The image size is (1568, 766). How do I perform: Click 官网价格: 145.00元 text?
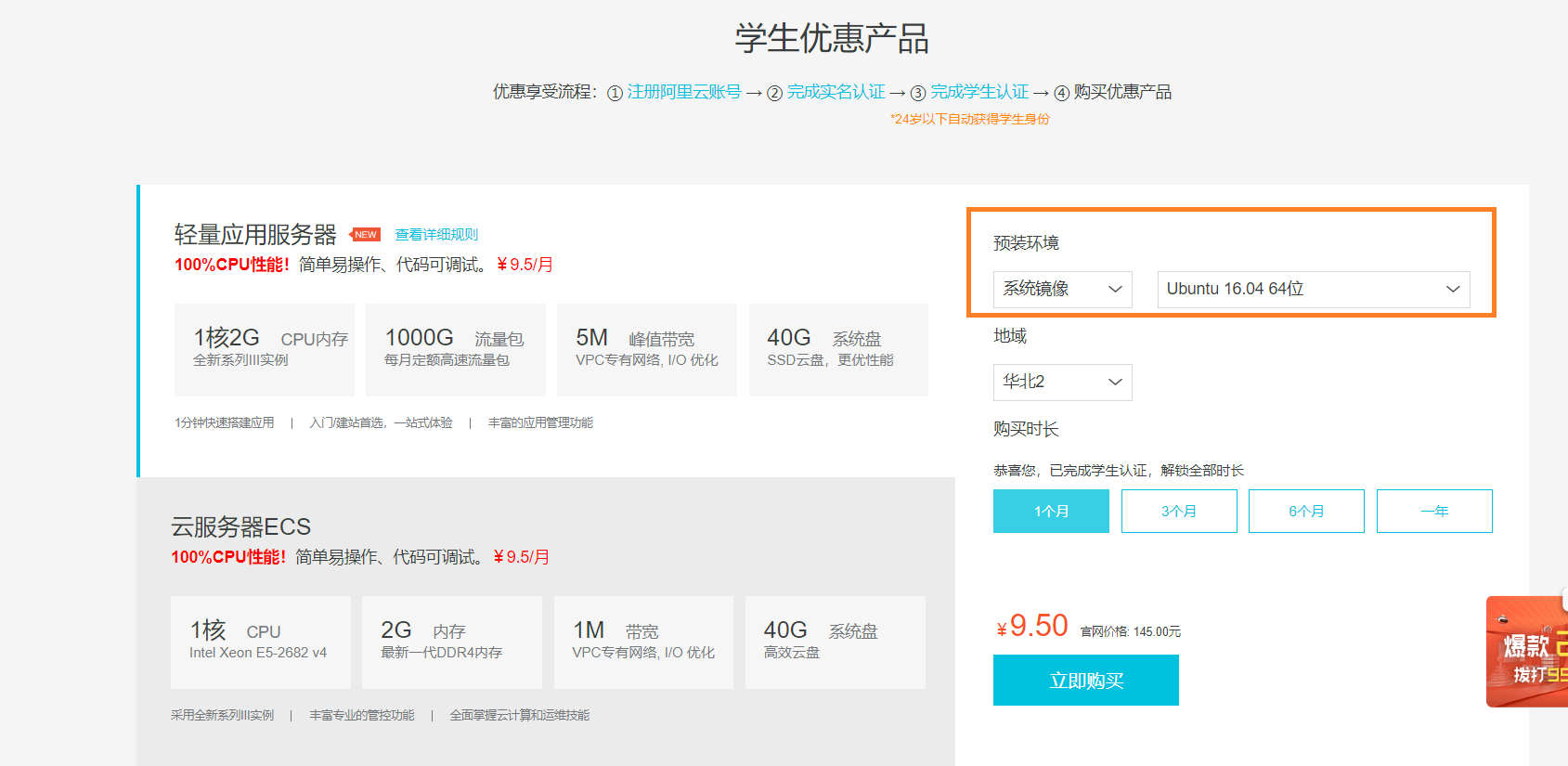[1131, 632]
